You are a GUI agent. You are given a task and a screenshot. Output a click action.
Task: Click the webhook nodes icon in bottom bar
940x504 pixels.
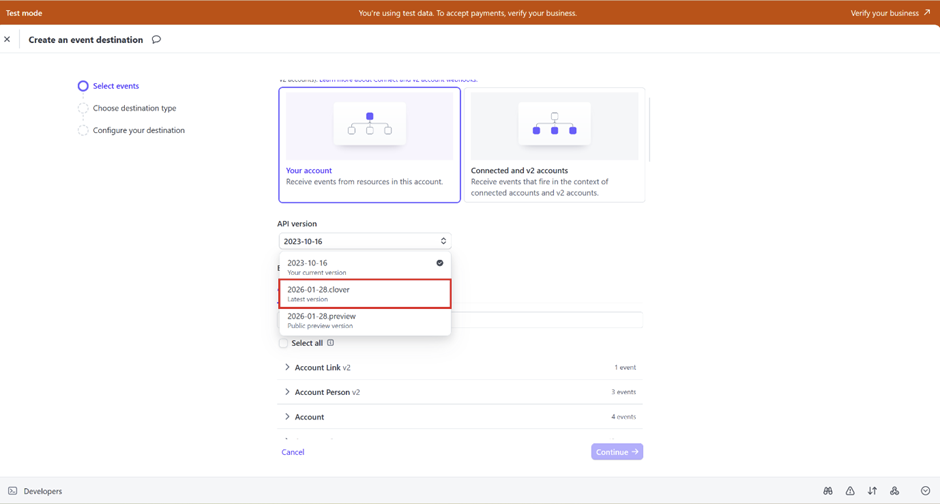(x=895, y=491)
